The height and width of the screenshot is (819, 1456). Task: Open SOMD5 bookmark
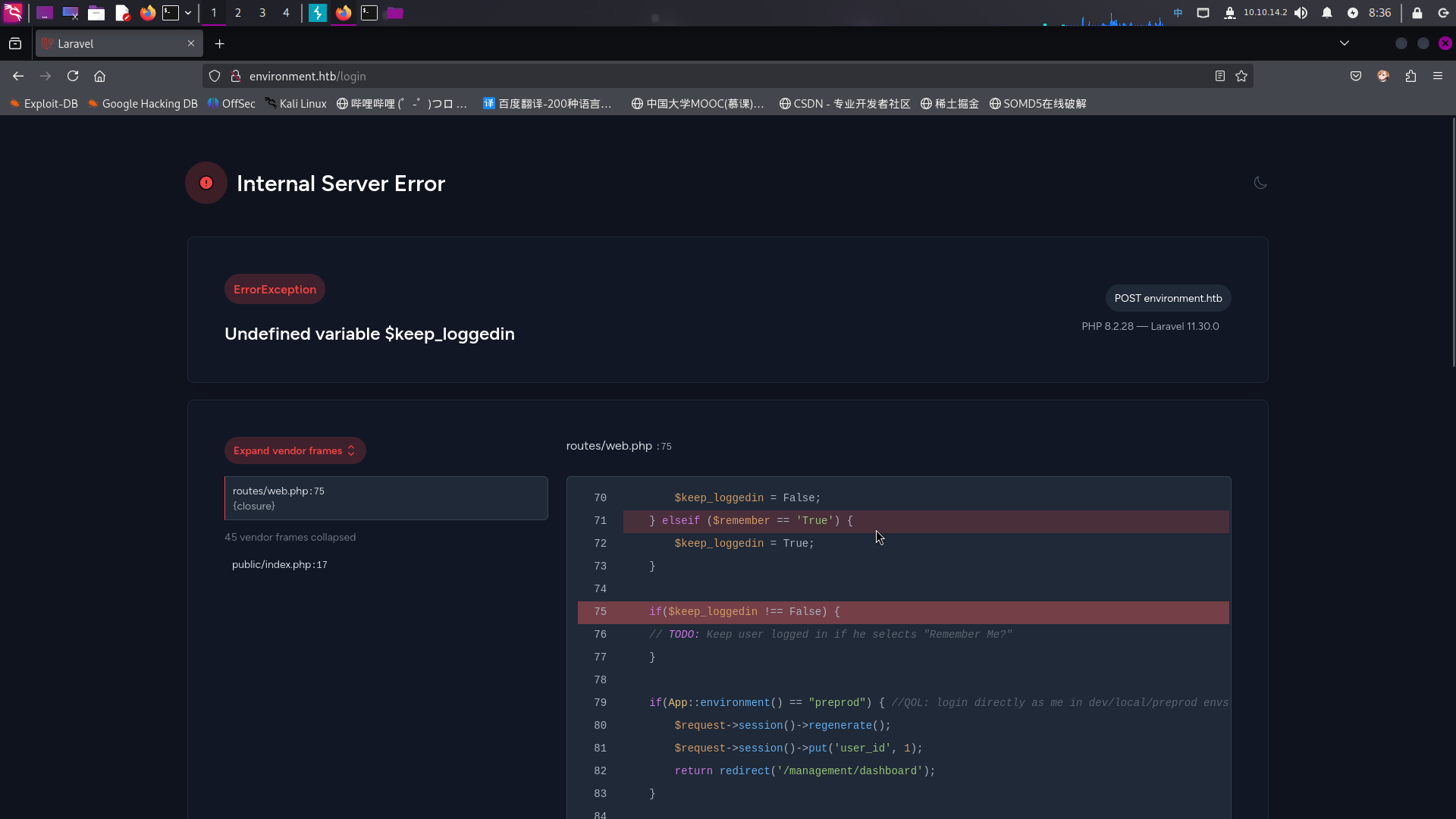1038,104
